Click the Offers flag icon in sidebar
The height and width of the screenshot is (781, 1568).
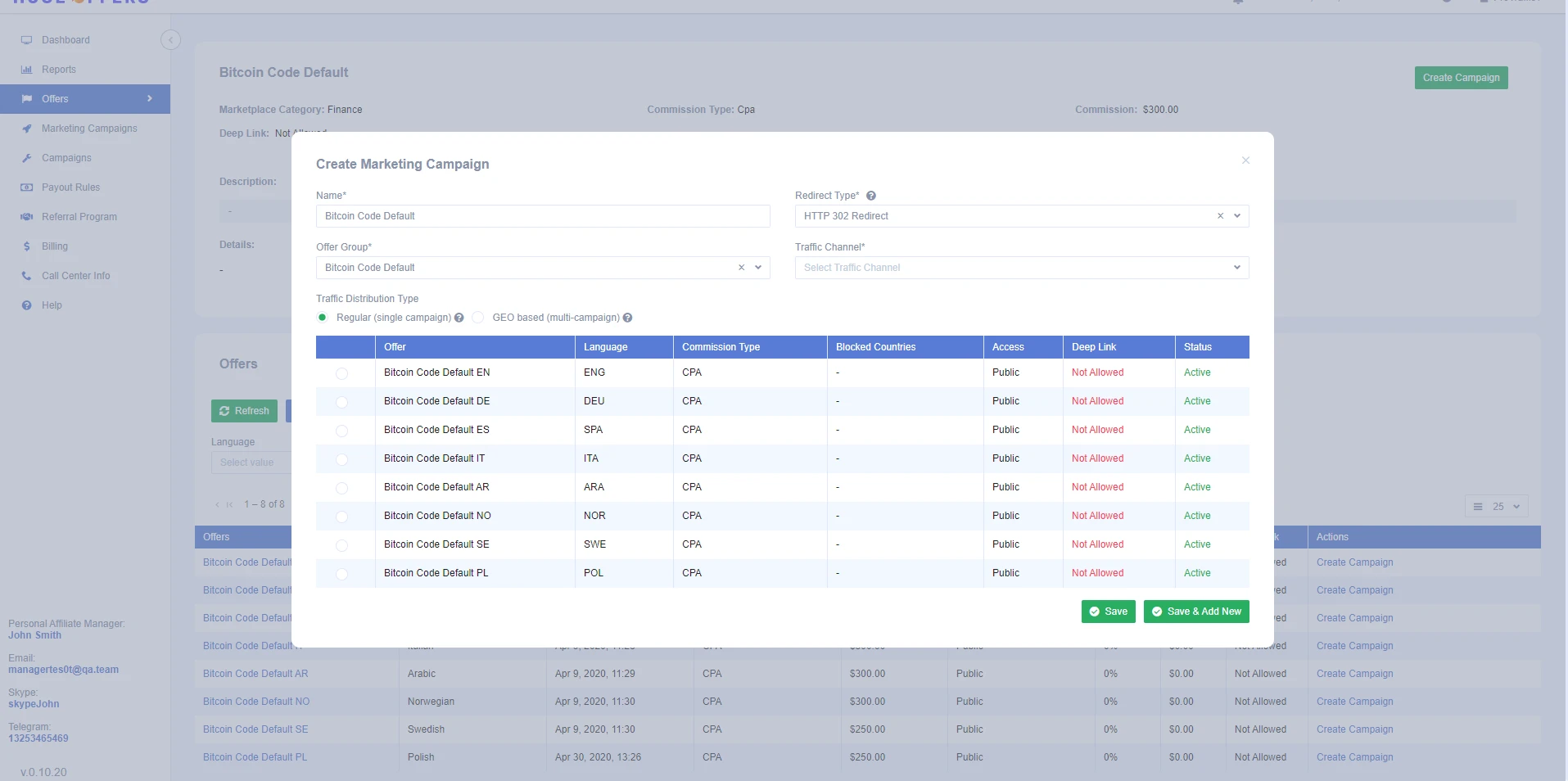coord(27,99)
